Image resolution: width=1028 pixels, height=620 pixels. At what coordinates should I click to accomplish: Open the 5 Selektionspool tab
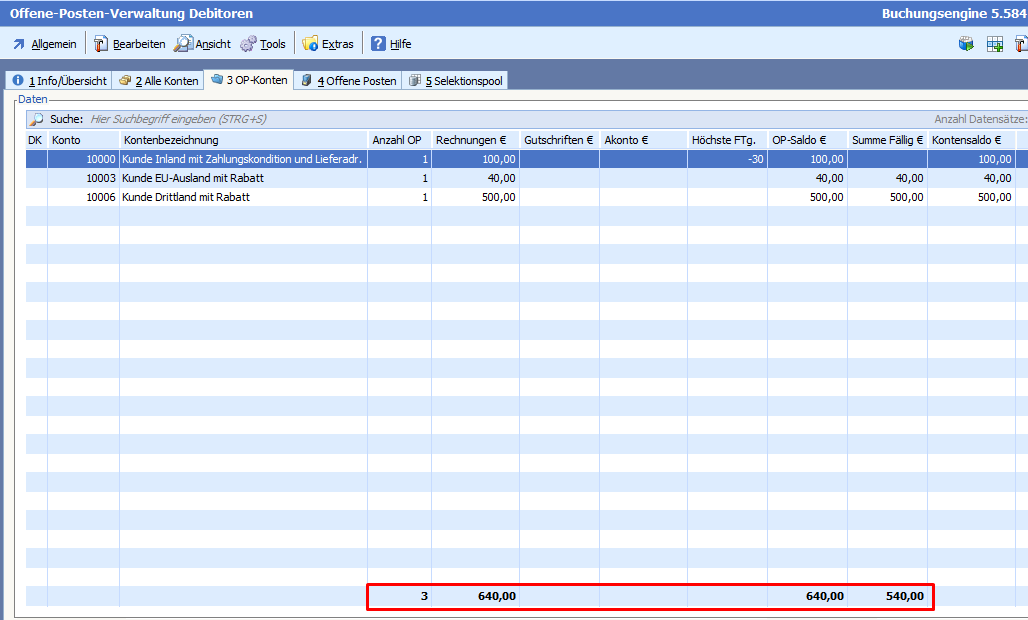coord(455,81)
